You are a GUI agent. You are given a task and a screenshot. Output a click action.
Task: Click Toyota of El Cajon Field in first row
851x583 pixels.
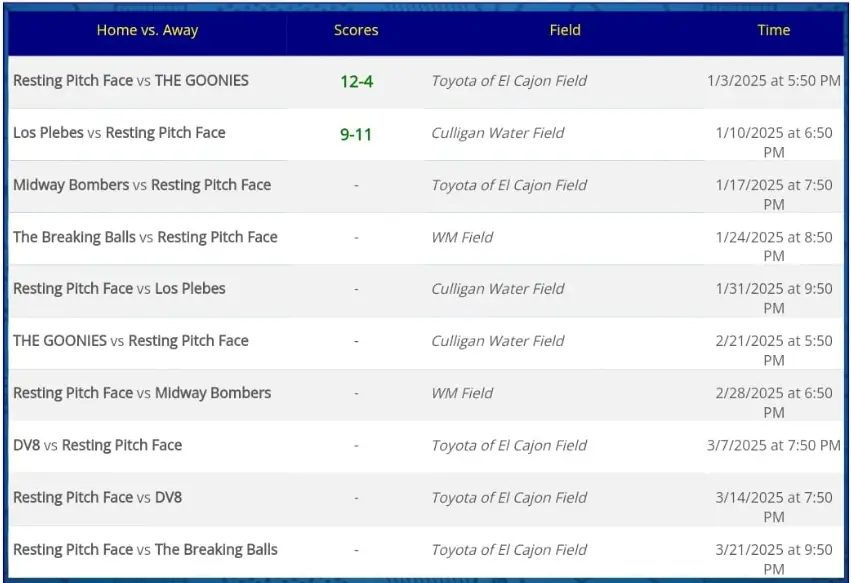tap(509, 81)
